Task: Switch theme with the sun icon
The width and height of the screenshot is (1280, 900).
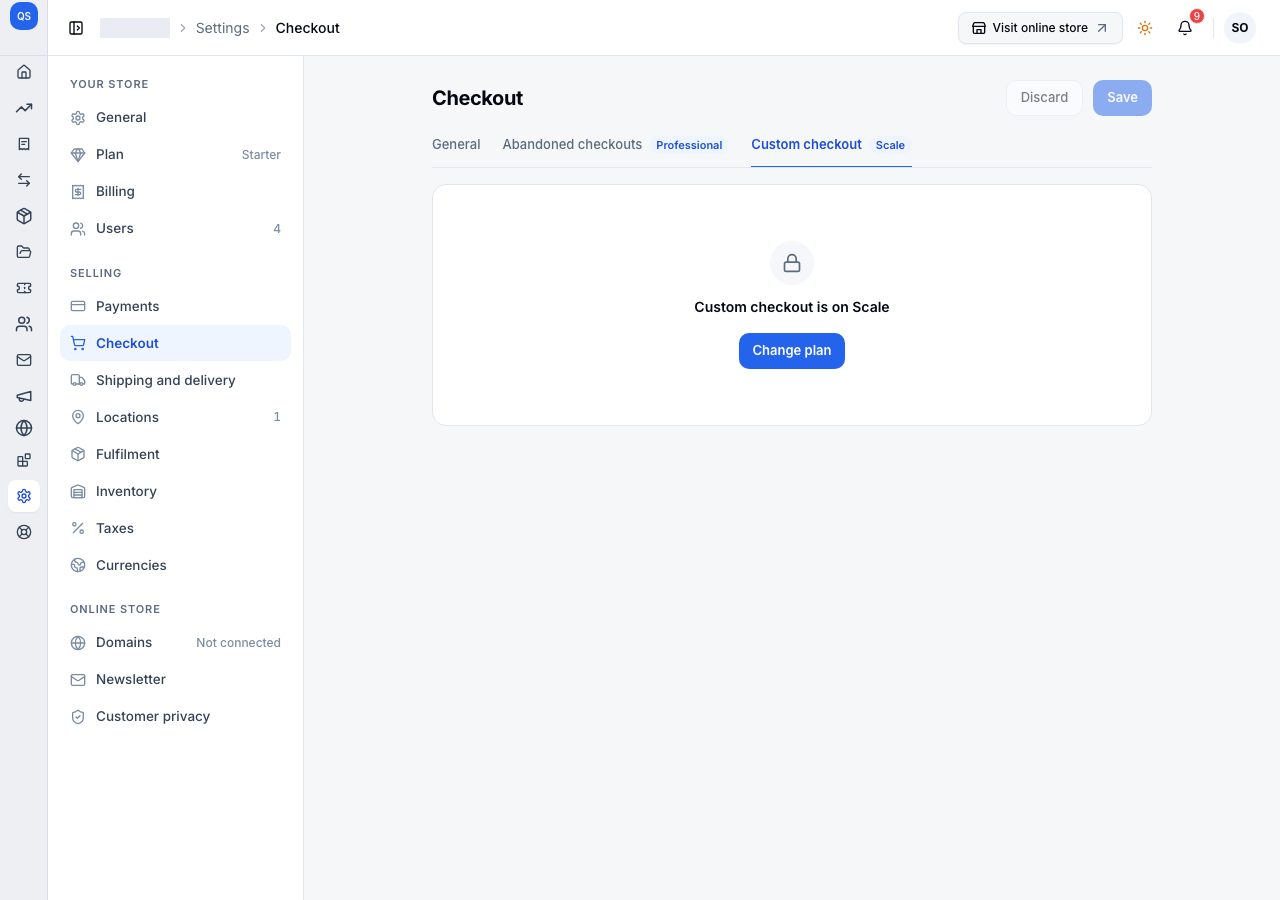Action: [1145, 28]
